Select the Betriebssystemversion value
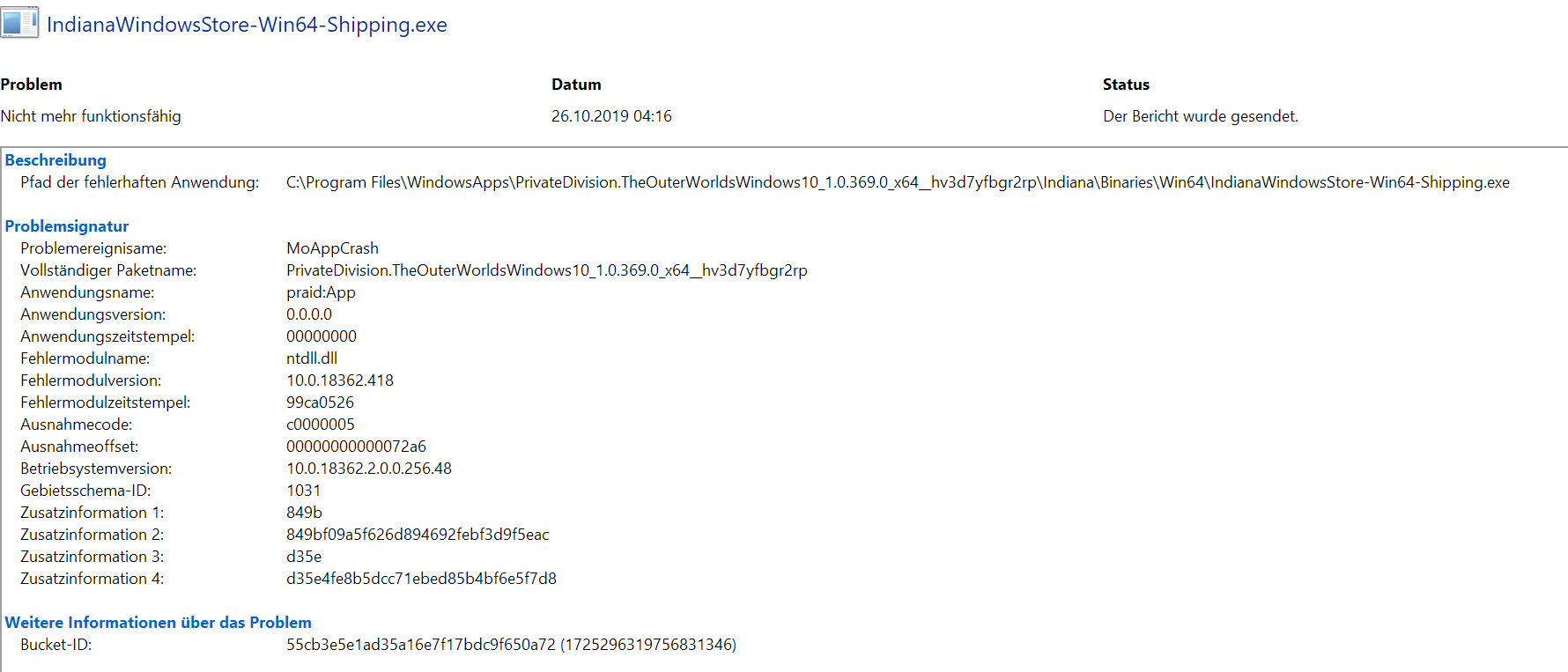 [x=369, y=469]
